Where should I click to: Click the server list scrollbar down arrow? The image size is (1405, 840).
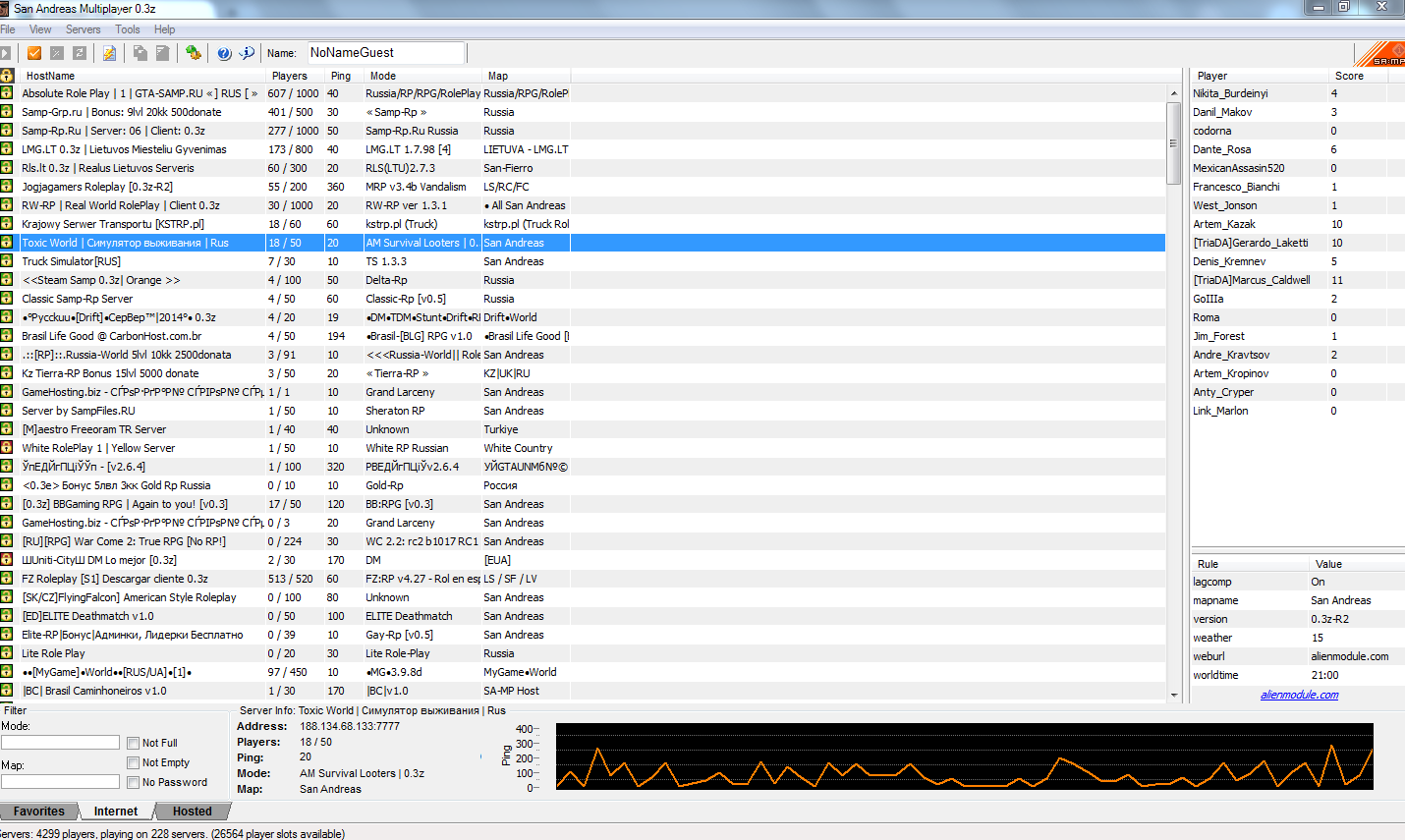[1173, 696]
